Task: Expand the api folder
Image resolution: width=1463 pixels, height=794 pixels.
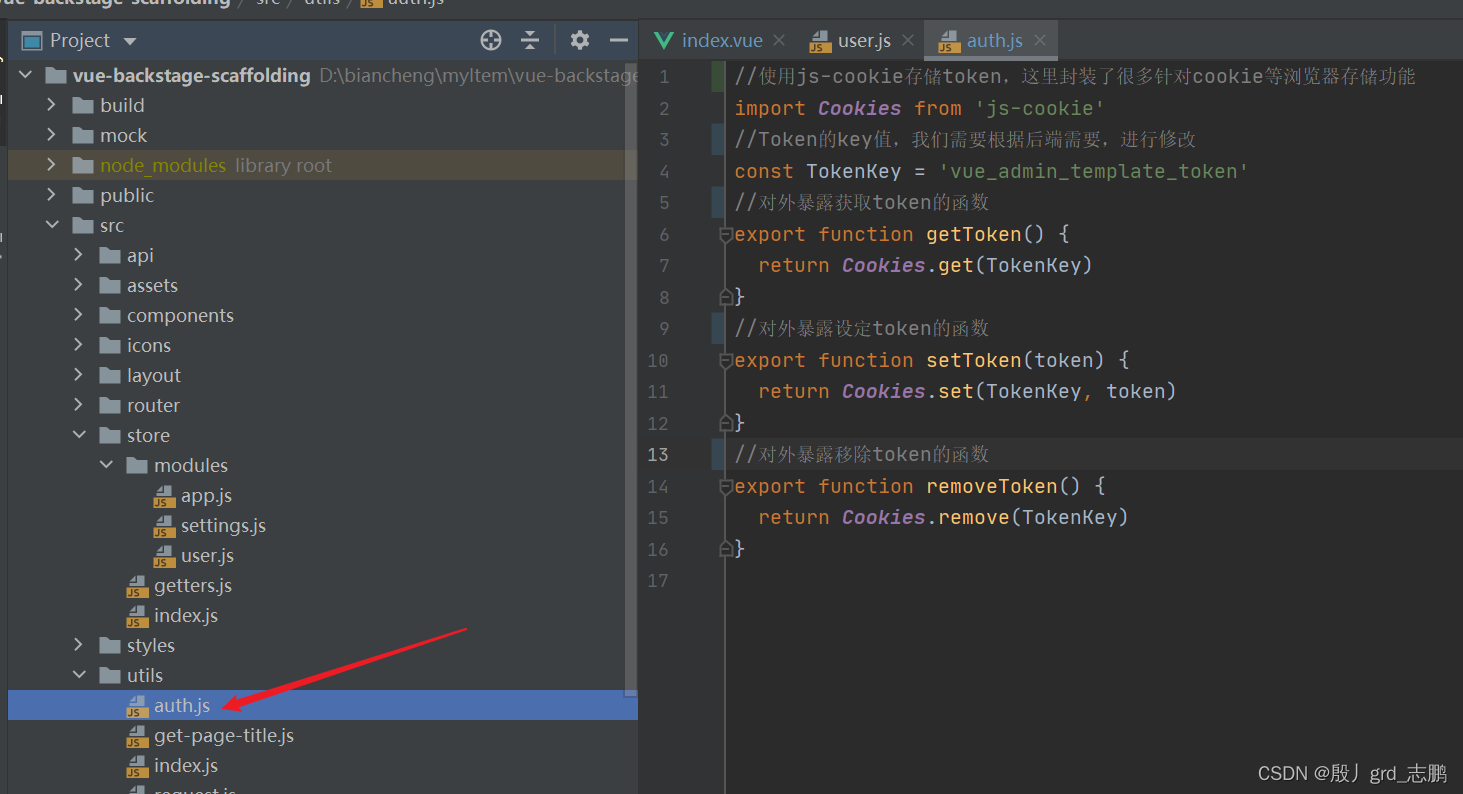Action: pos(79,255)
